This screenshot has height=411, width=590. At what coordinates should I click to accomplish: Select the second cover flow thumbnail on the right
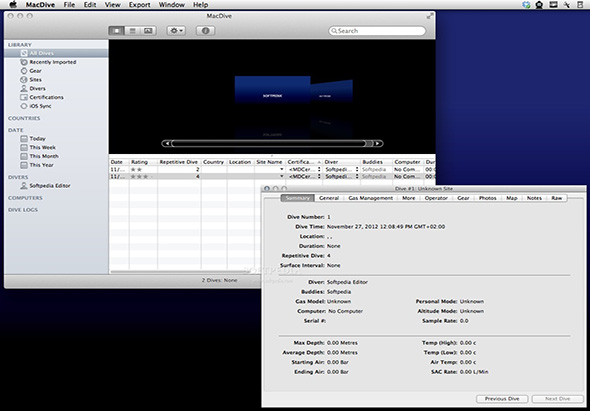coord(331,91)
